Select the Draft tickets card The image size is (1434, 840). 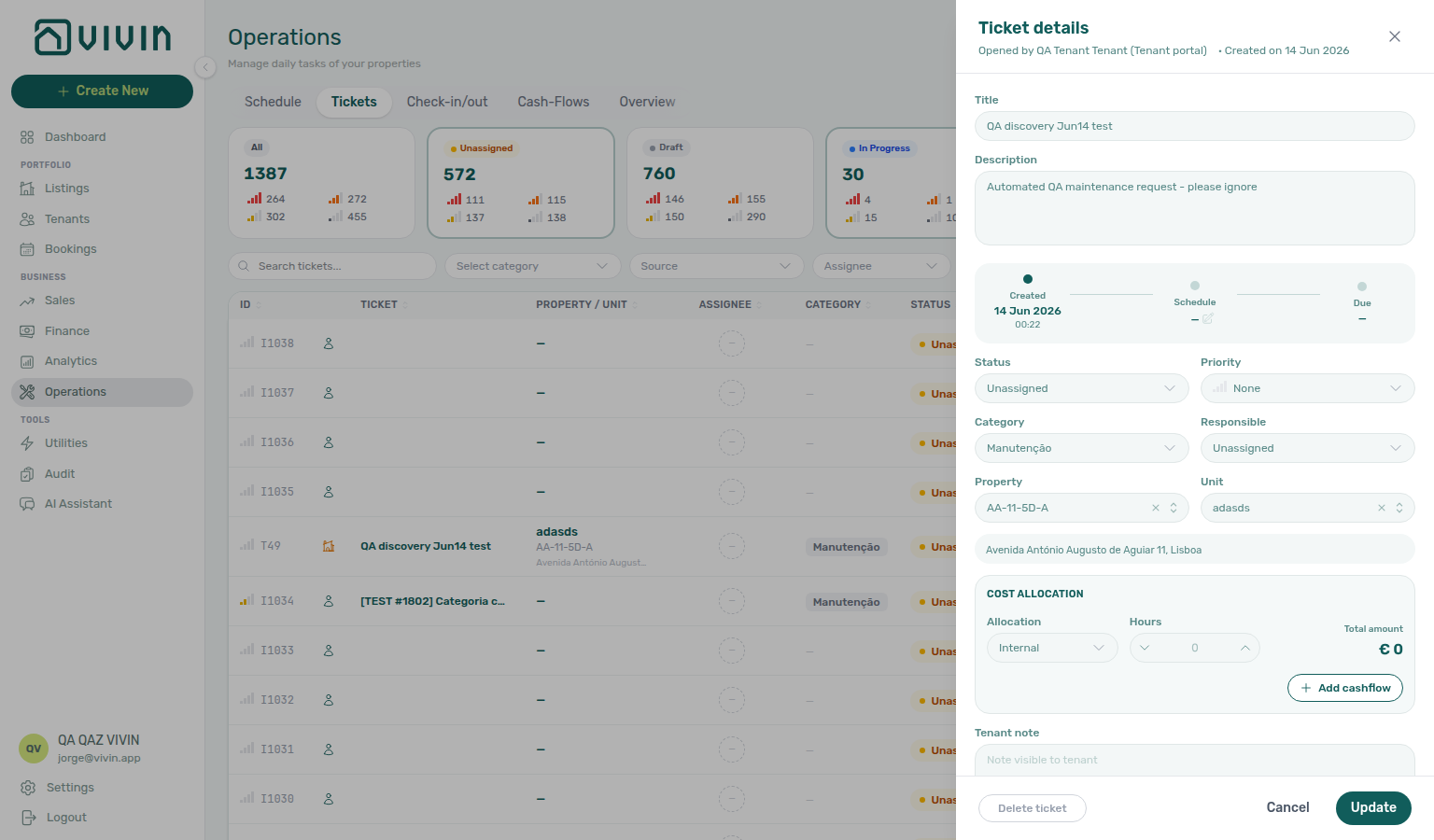tap(721, 183)
